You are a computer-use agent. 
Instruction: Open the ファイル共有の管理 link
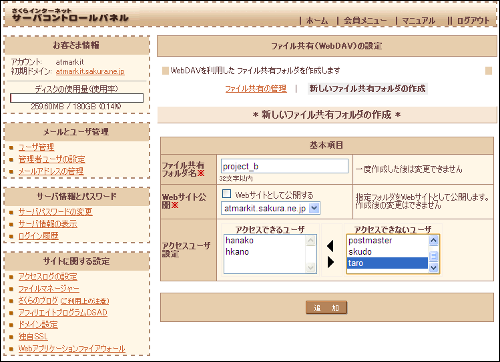256,89
